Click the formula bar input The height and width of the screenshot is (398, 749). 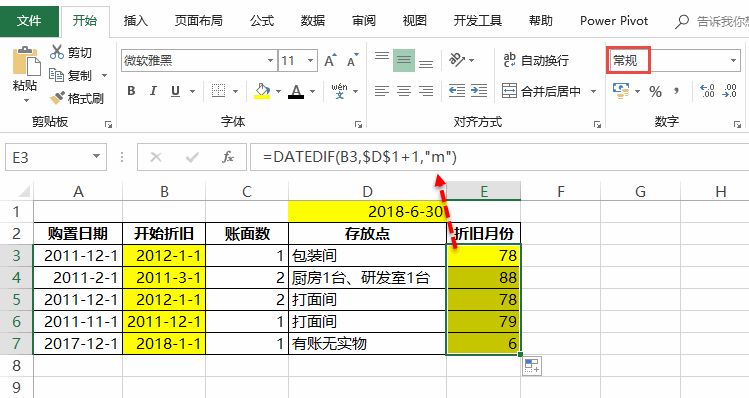click(499, 157)
